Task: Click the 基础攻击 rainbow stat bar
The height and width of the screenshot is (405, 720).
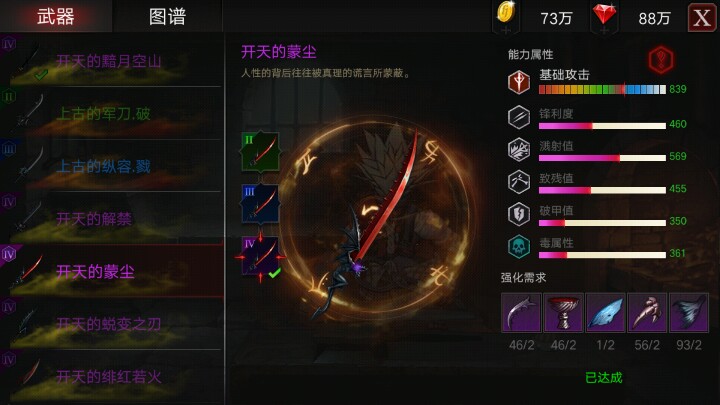Action: tap(602, 89)
